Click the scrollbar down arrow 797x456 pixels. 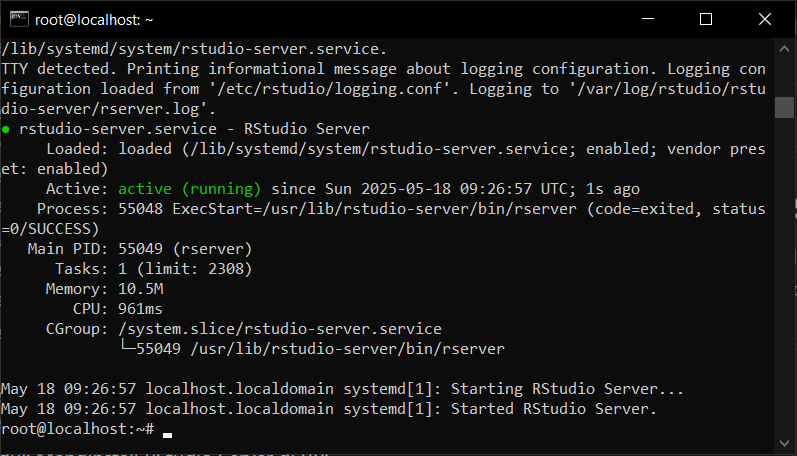(x=784, y=443)
